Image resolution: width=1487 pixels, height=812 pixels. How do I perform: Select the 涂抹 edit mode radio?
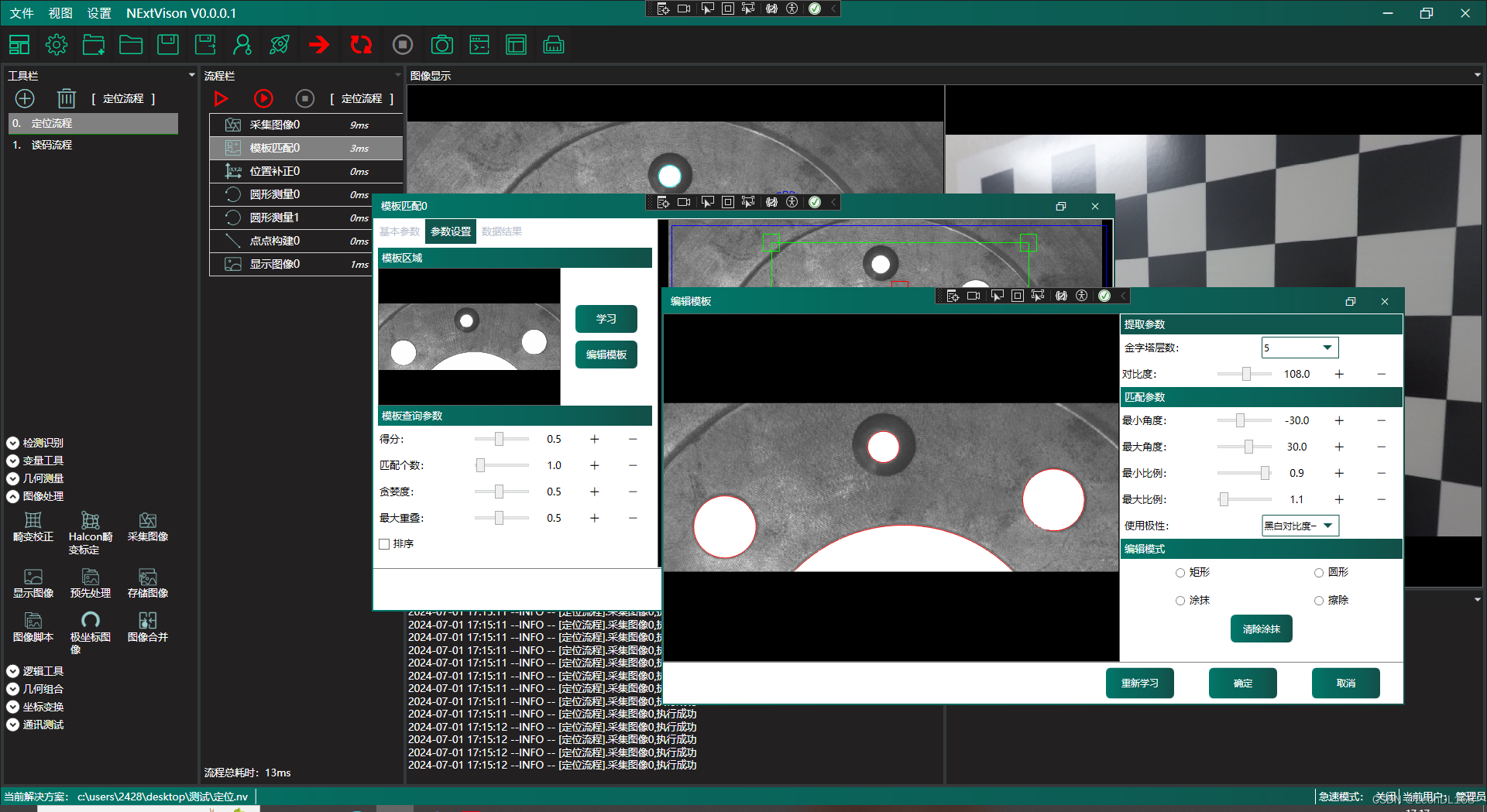tap(1180, 601)
